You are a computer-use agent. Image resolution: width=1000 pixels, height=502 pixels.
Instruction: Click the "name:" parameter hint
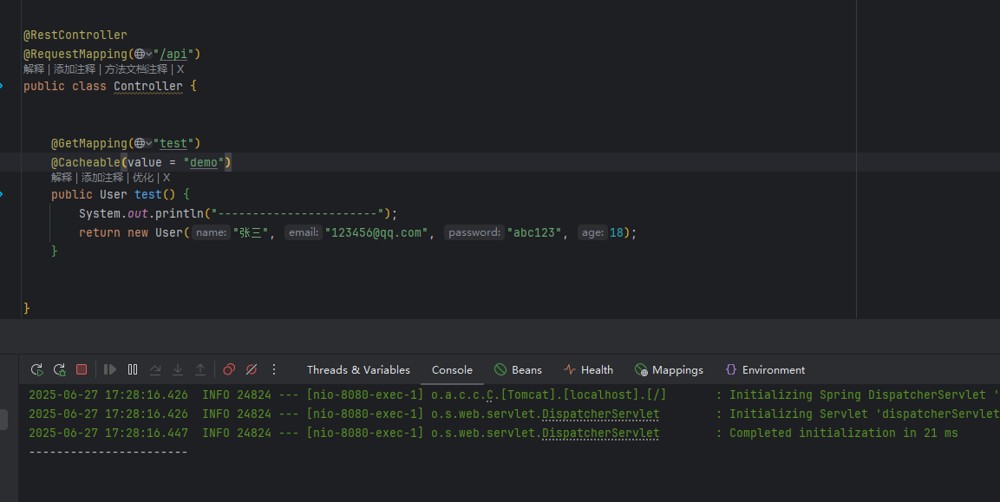pyautogui.click(x=211, y=233)
